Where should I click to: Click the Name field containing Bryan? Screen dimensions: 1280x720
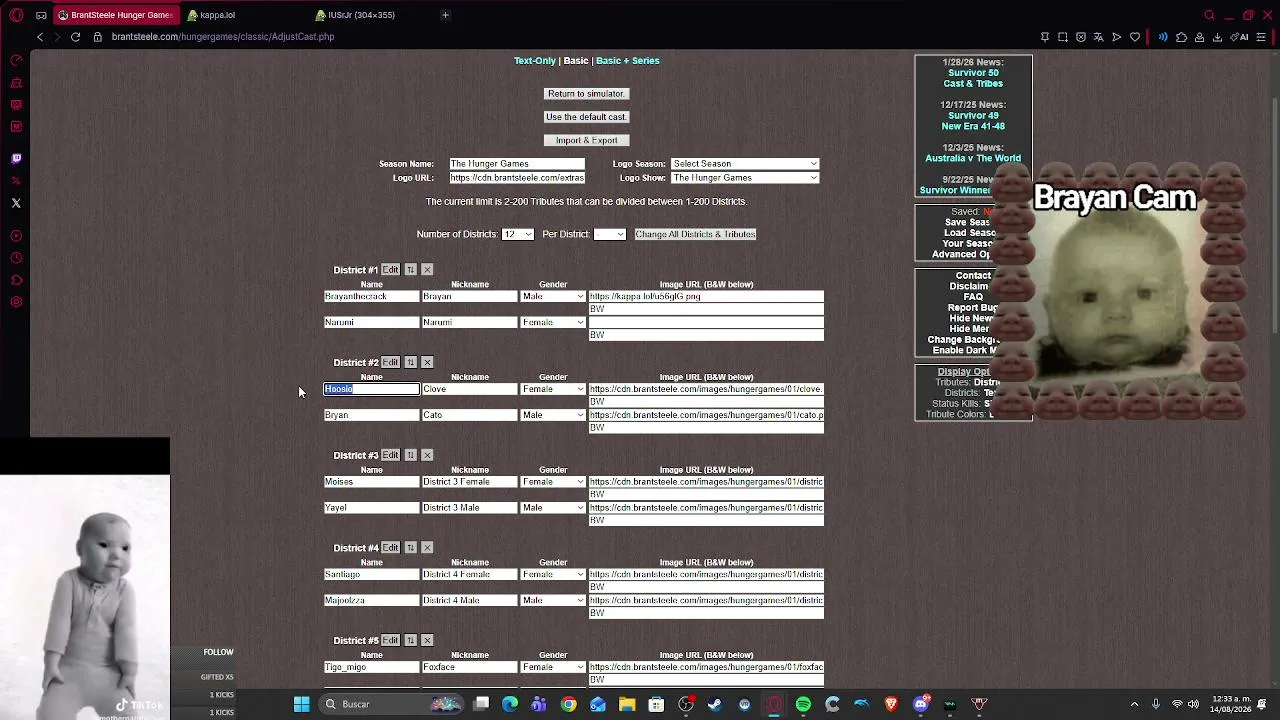point(372,415)
